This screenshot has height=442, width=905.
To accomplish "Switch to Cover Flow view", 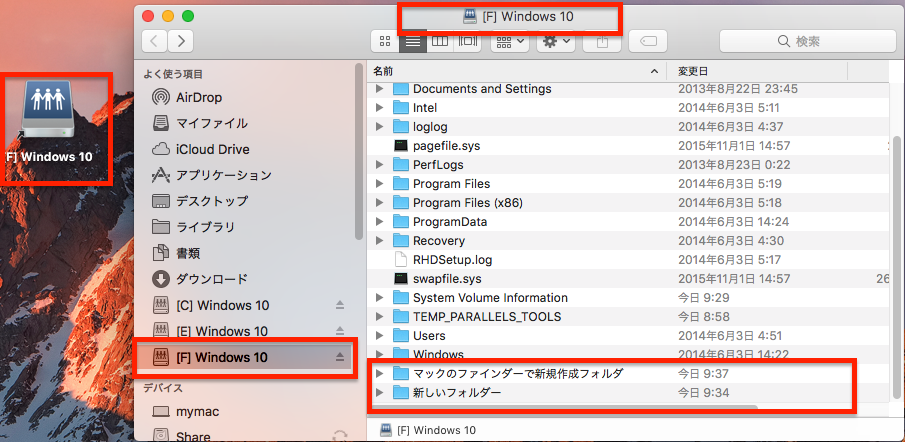I will coord(468,41).
